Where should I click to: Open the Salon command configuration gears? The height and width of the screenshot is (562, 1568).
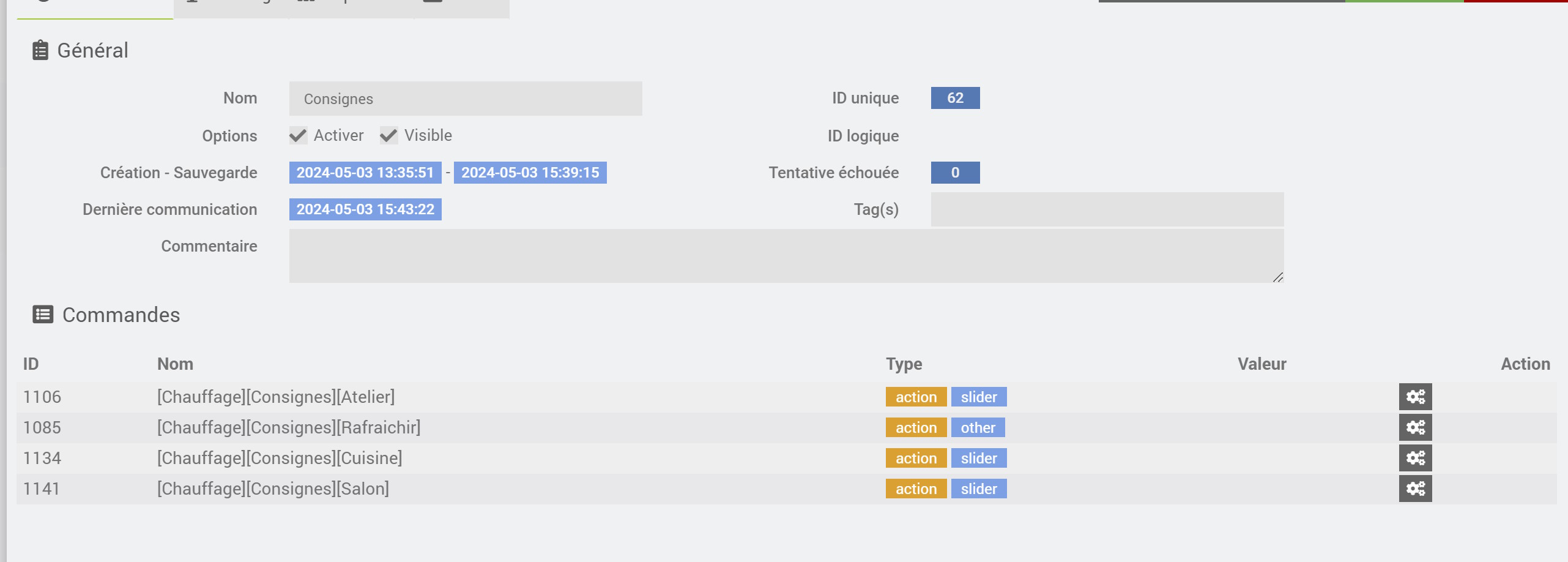(x=1415, y=489)
